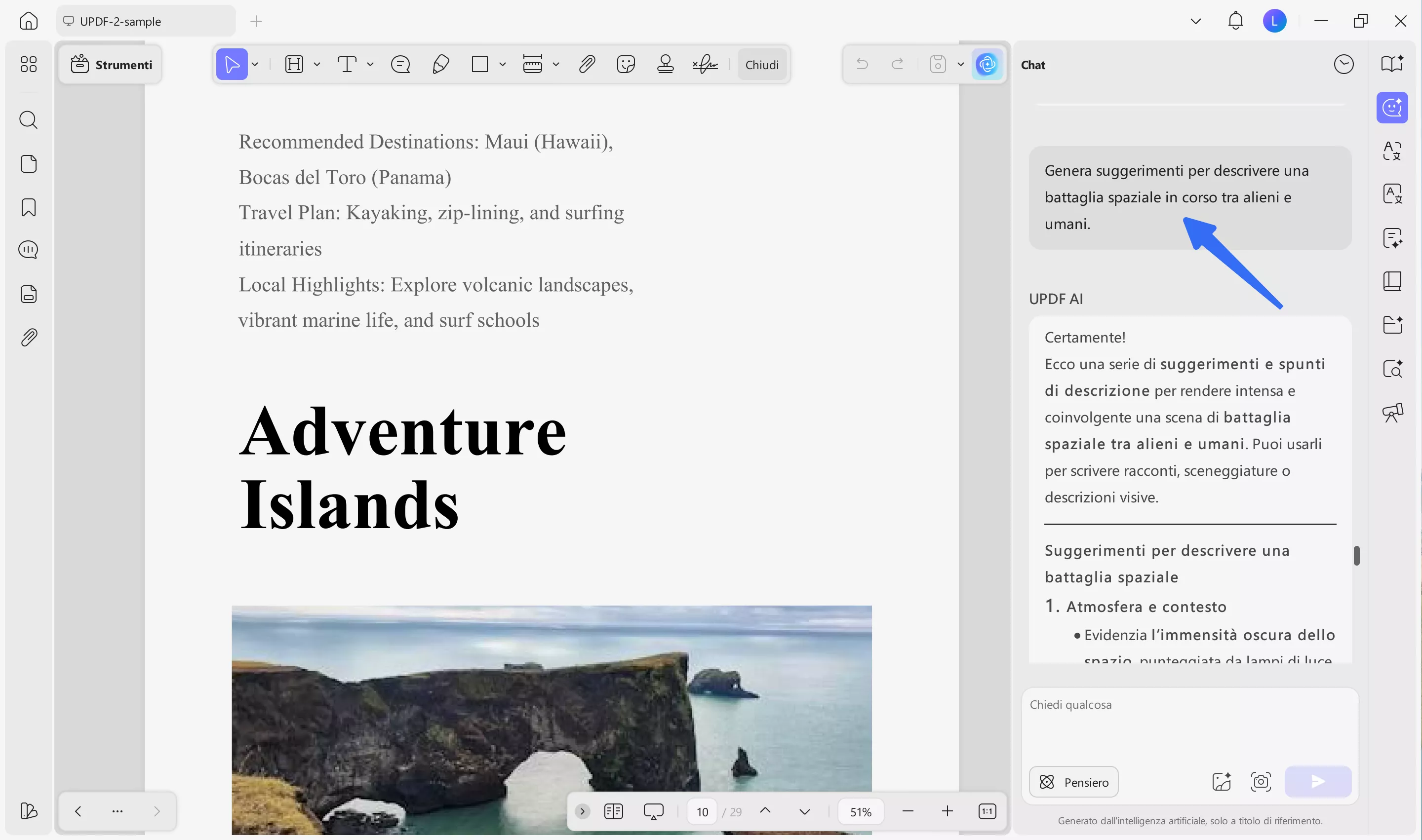1422x840 pixels.
Task: Select the attach file paperclip tool
Action: click(587, 65)
